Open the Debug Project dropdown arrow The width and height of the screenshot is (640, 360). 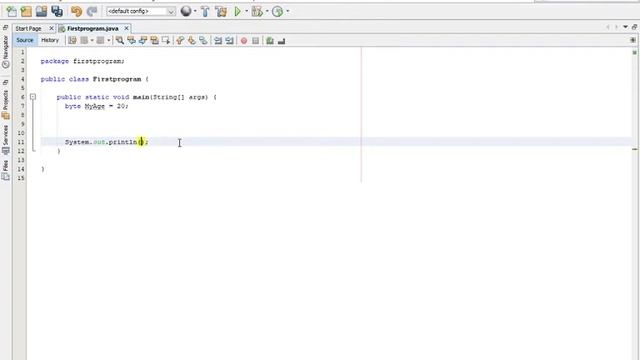(267, 11)
